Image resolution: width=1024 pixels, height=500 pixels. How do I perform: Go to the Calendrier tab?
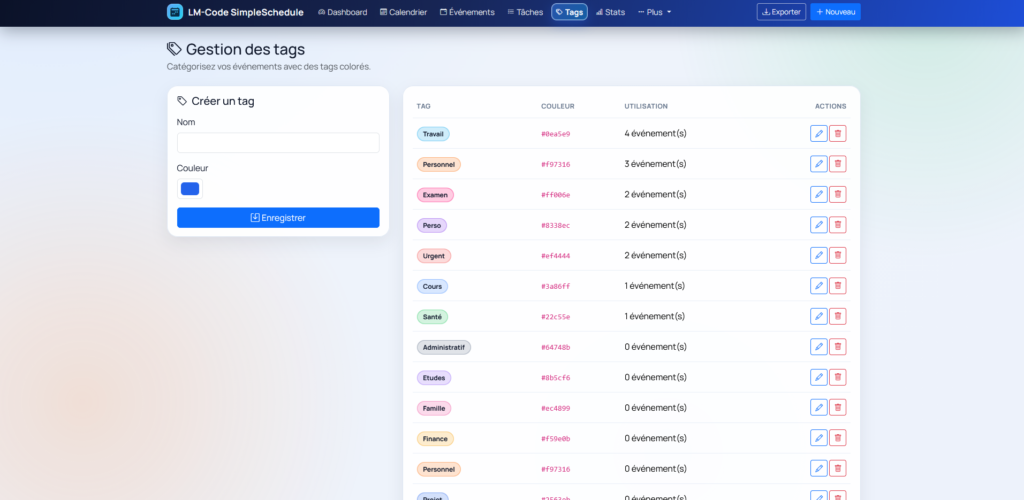[403, 12]
